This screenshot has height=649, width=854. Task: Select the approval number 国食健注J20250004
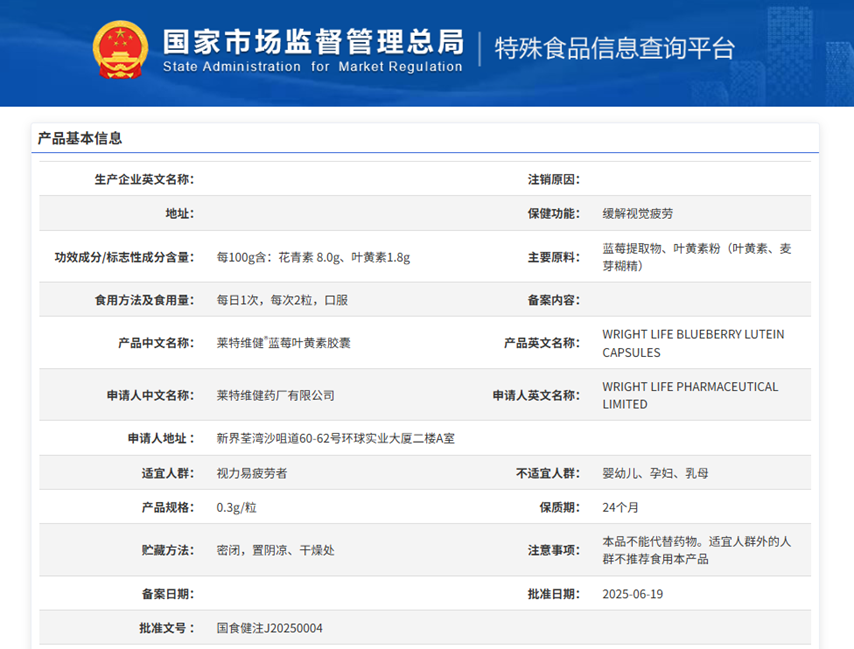point(270,628)
